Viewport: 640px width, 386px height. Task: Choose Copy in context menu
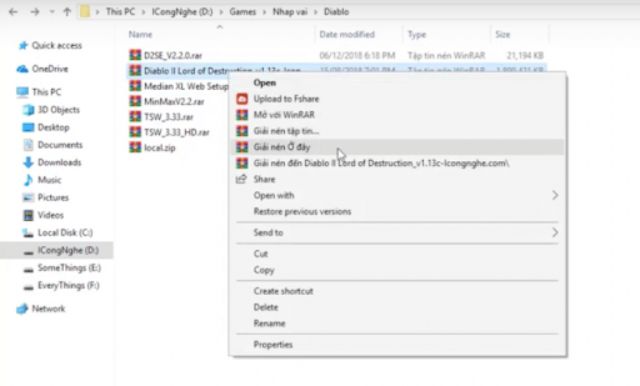click(264, 270)
